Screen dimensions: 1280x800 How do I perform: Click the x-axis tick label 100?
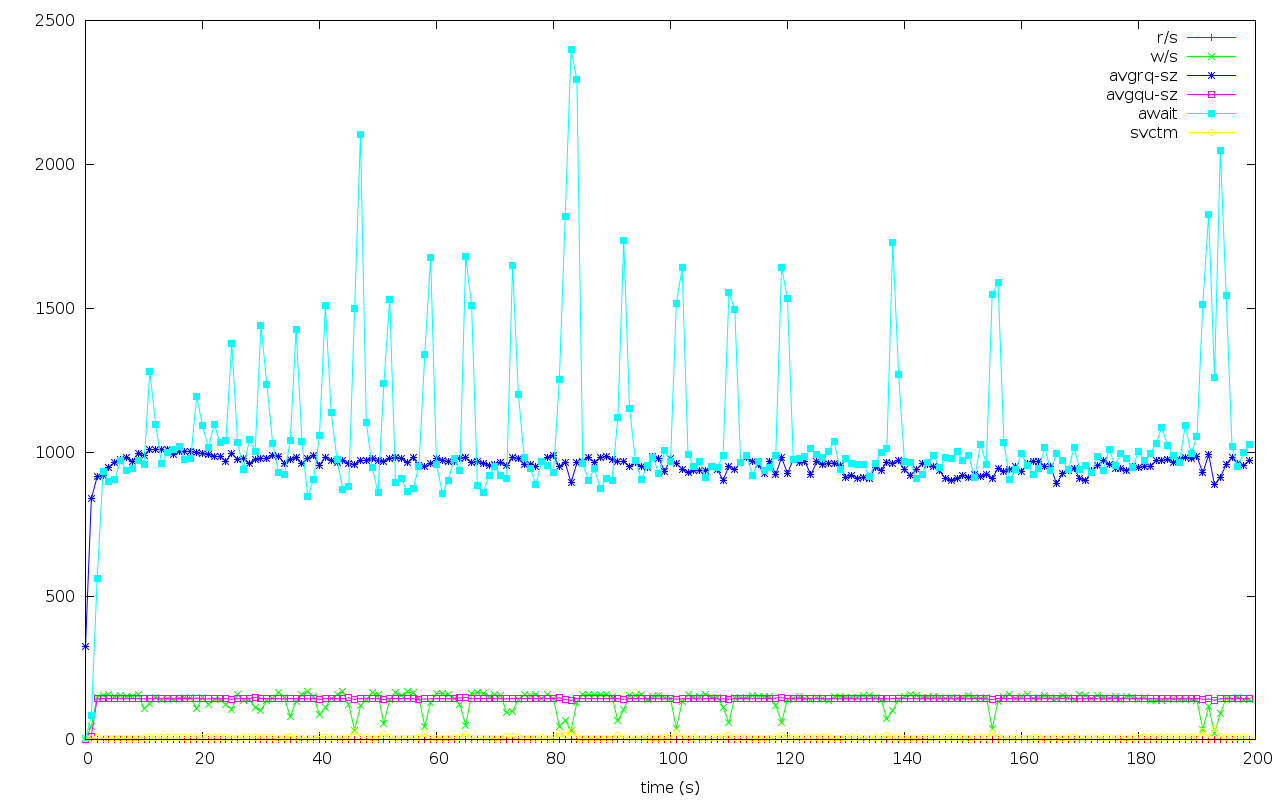pos(671,759)
